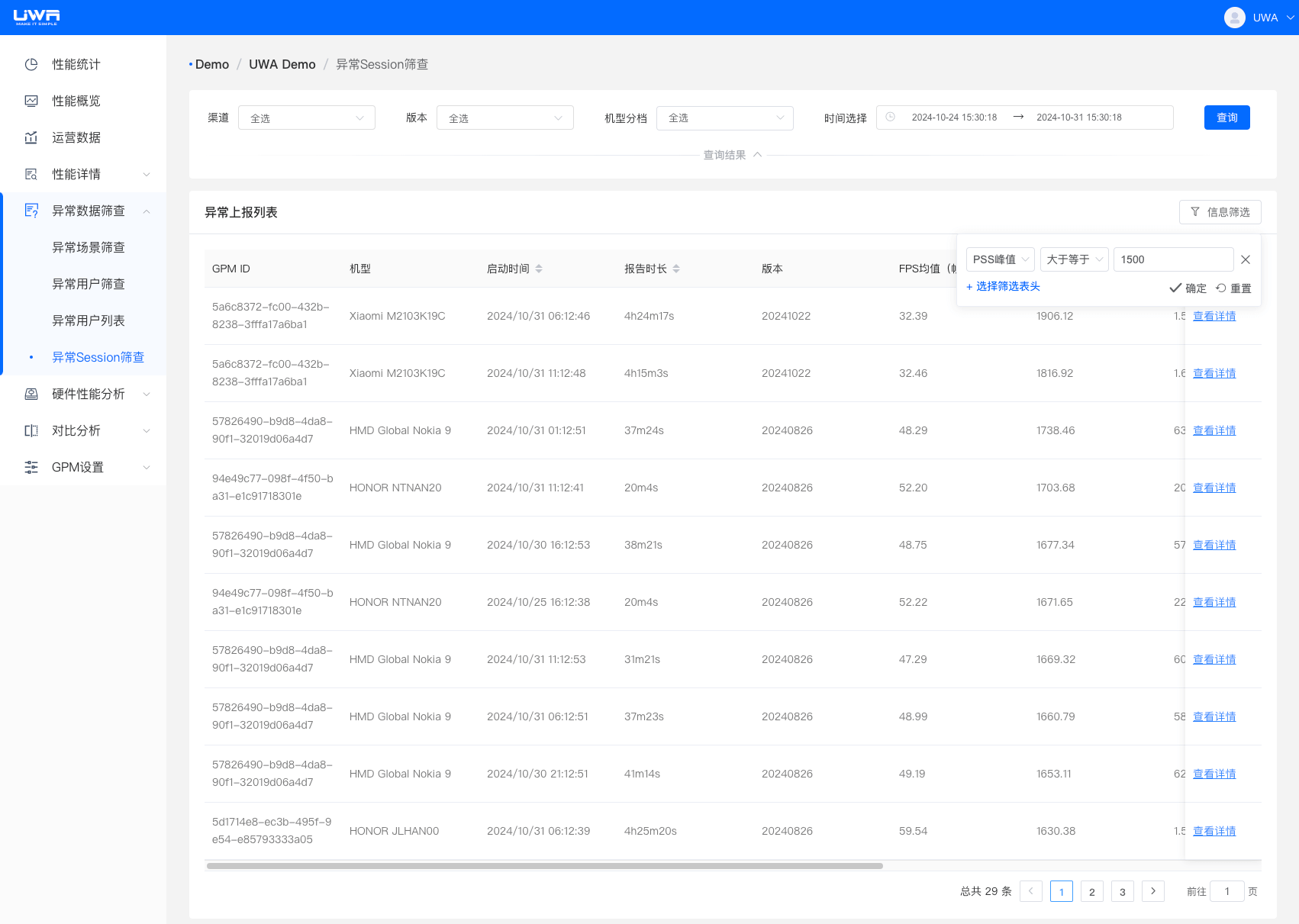
Task: Open the user avatar icon
Action: (x=1234, y=18)
